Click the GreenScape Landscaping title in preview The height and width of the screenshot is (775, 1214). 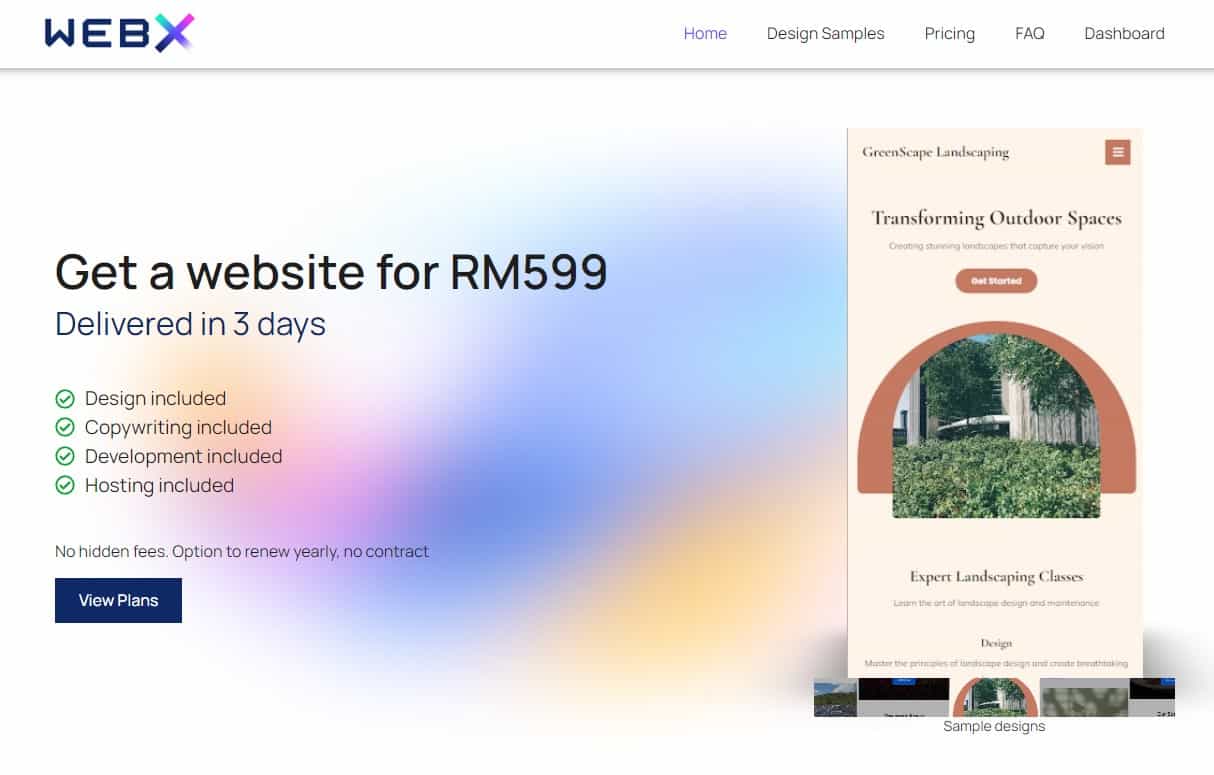[935, 152]
